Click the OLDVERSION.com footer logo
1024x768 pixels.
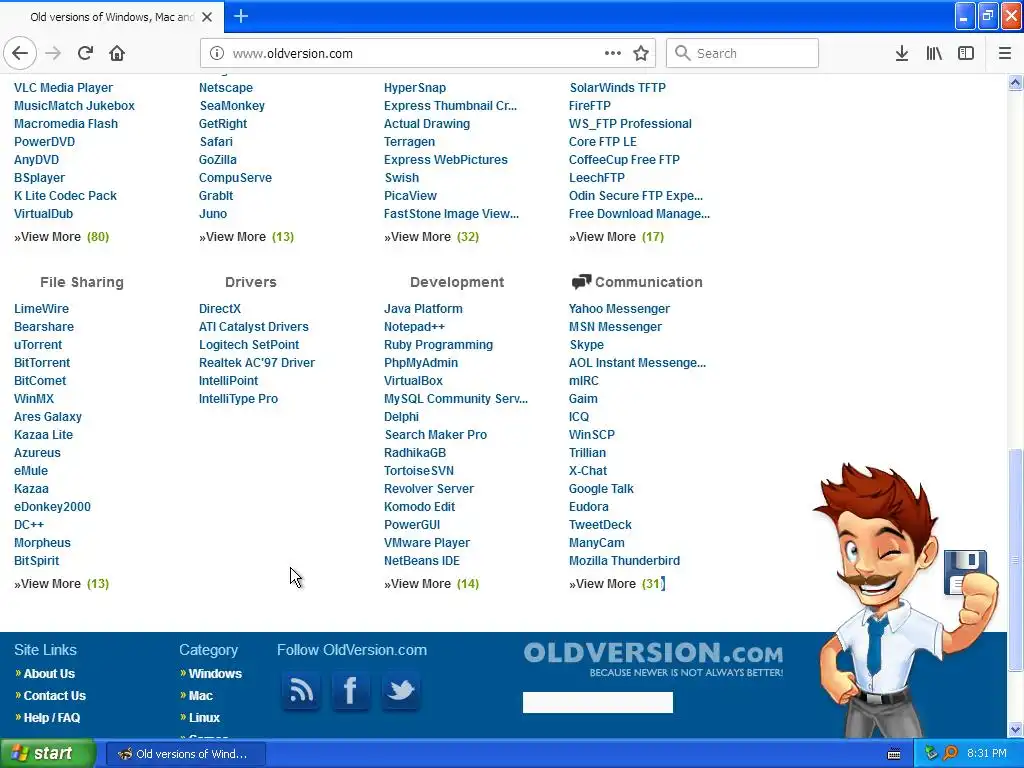tap(653, 659)
